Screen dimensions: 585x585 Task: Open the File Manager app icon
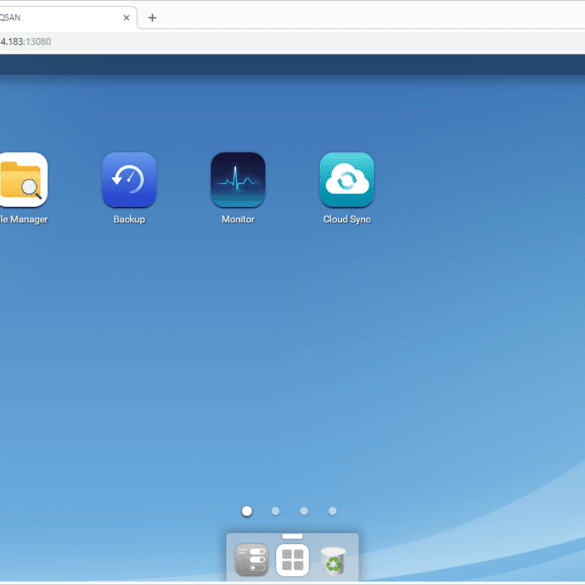tap(23, 179)
